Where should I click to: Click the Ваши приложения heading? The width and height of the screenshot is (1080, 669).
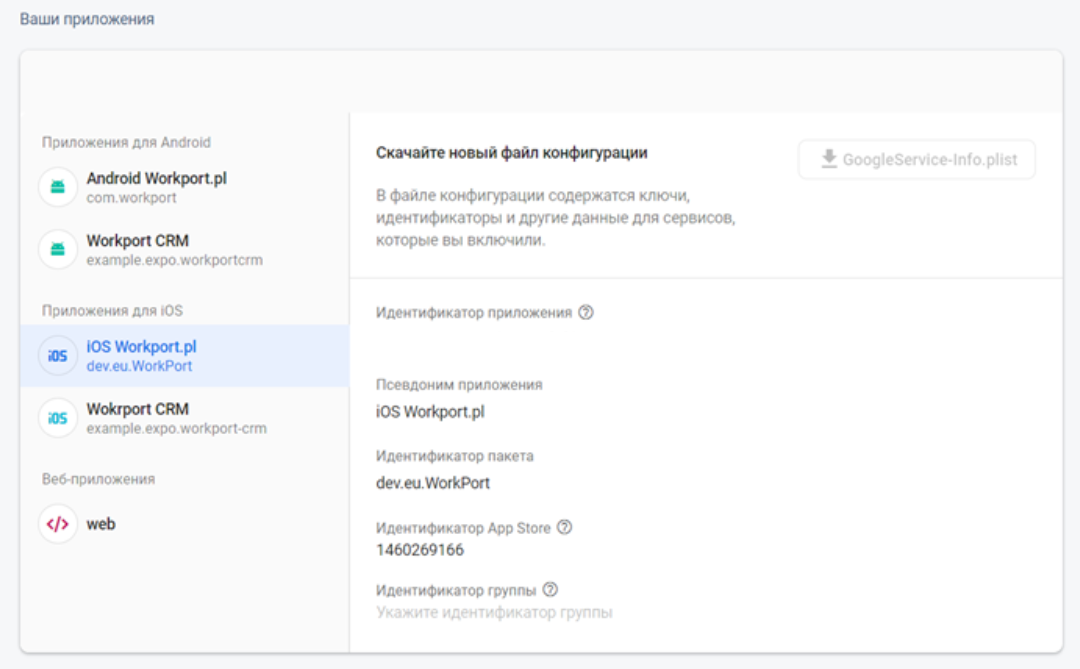pyautogui.click(x=87, y=19)
